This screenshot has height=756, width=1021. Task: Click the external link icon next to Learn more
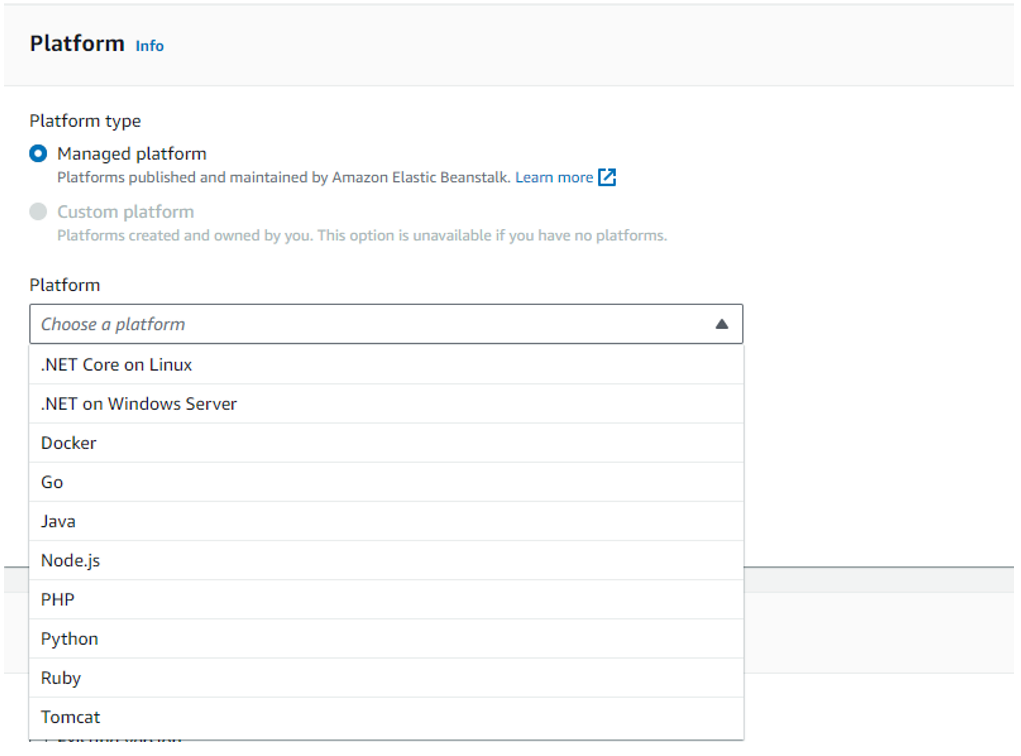(x=607, y=177)
